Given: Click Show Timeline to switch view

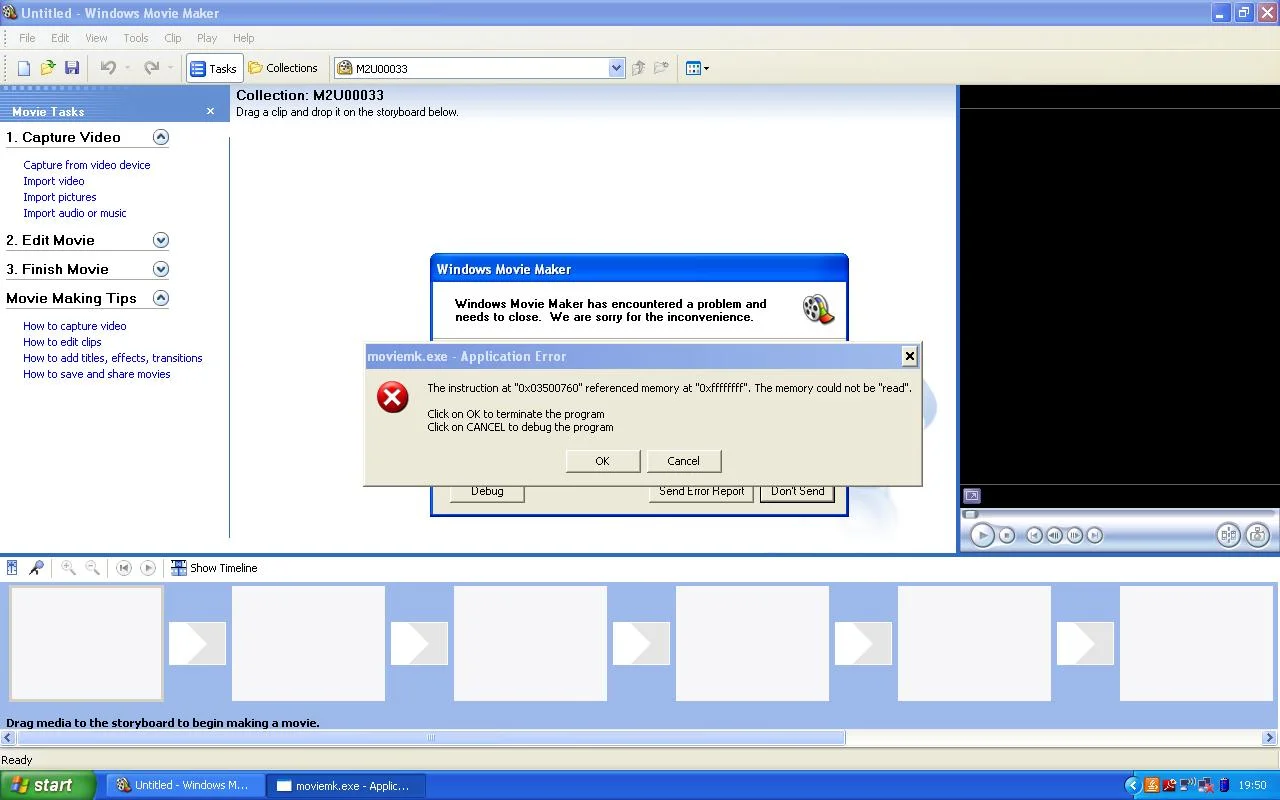Looking at the screenshot, I should (214, 568).
